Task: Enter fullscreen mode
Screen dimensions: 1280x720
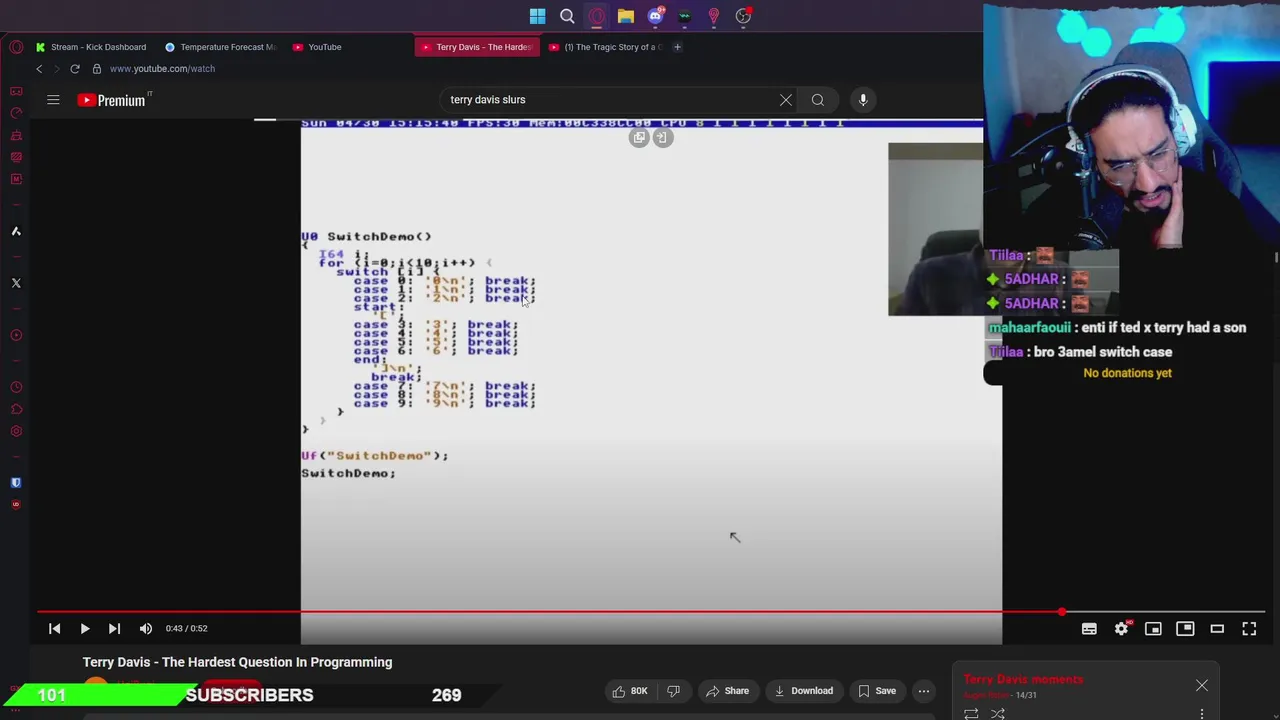Action: (x=1249, y=628)
